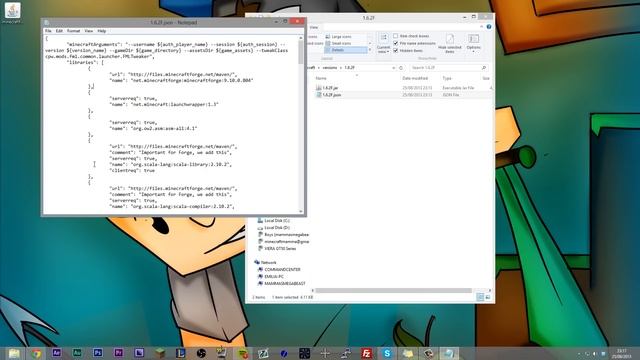Open the Notepad View menu
Screen dimensions: 640x360
[89, 31]
